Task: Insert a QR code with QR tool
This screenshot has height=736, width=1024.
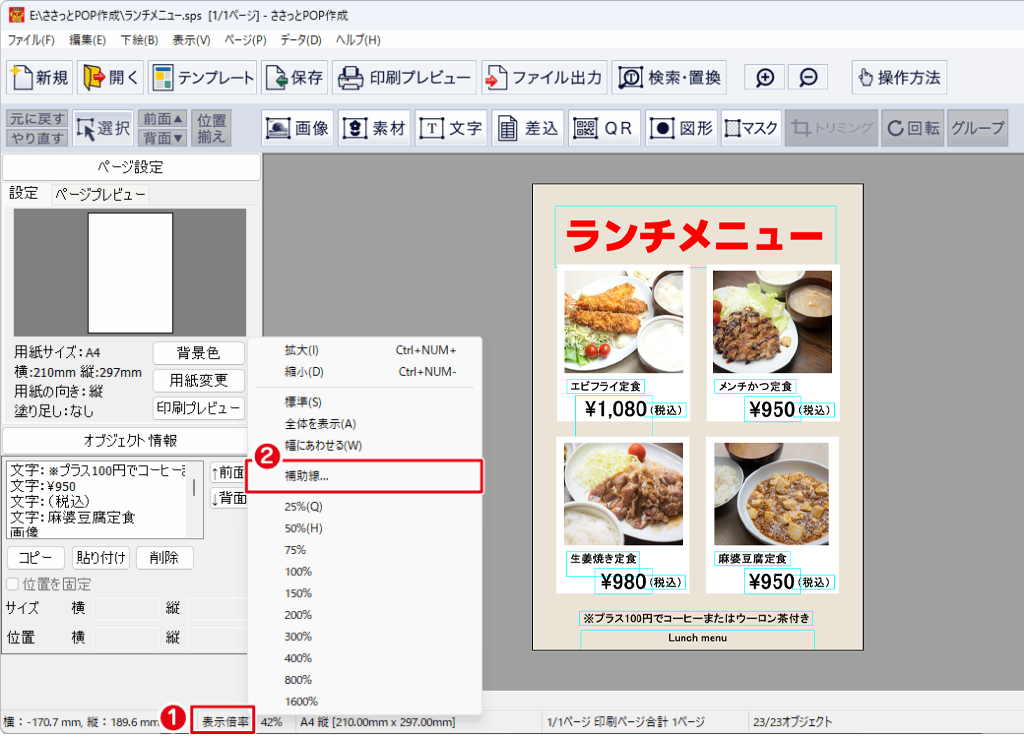Action: (604, 128)
